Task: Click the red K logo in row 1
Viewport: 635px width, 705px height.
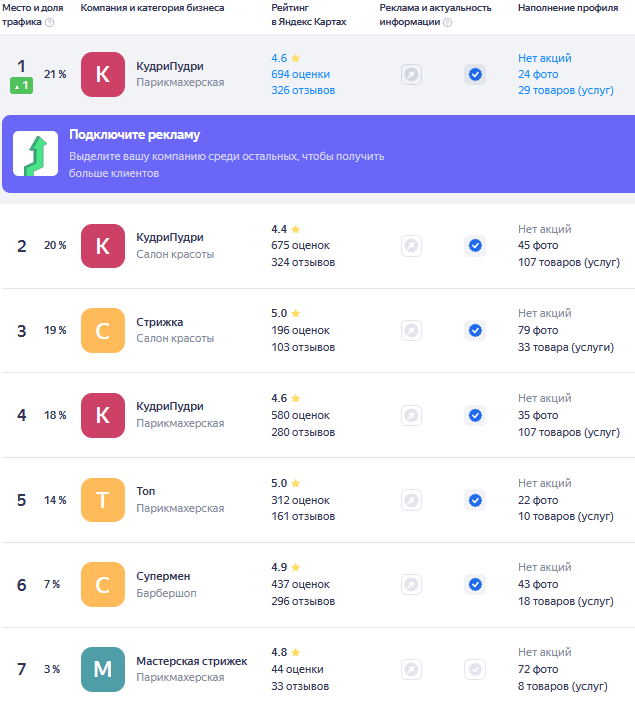Action: 103,74
